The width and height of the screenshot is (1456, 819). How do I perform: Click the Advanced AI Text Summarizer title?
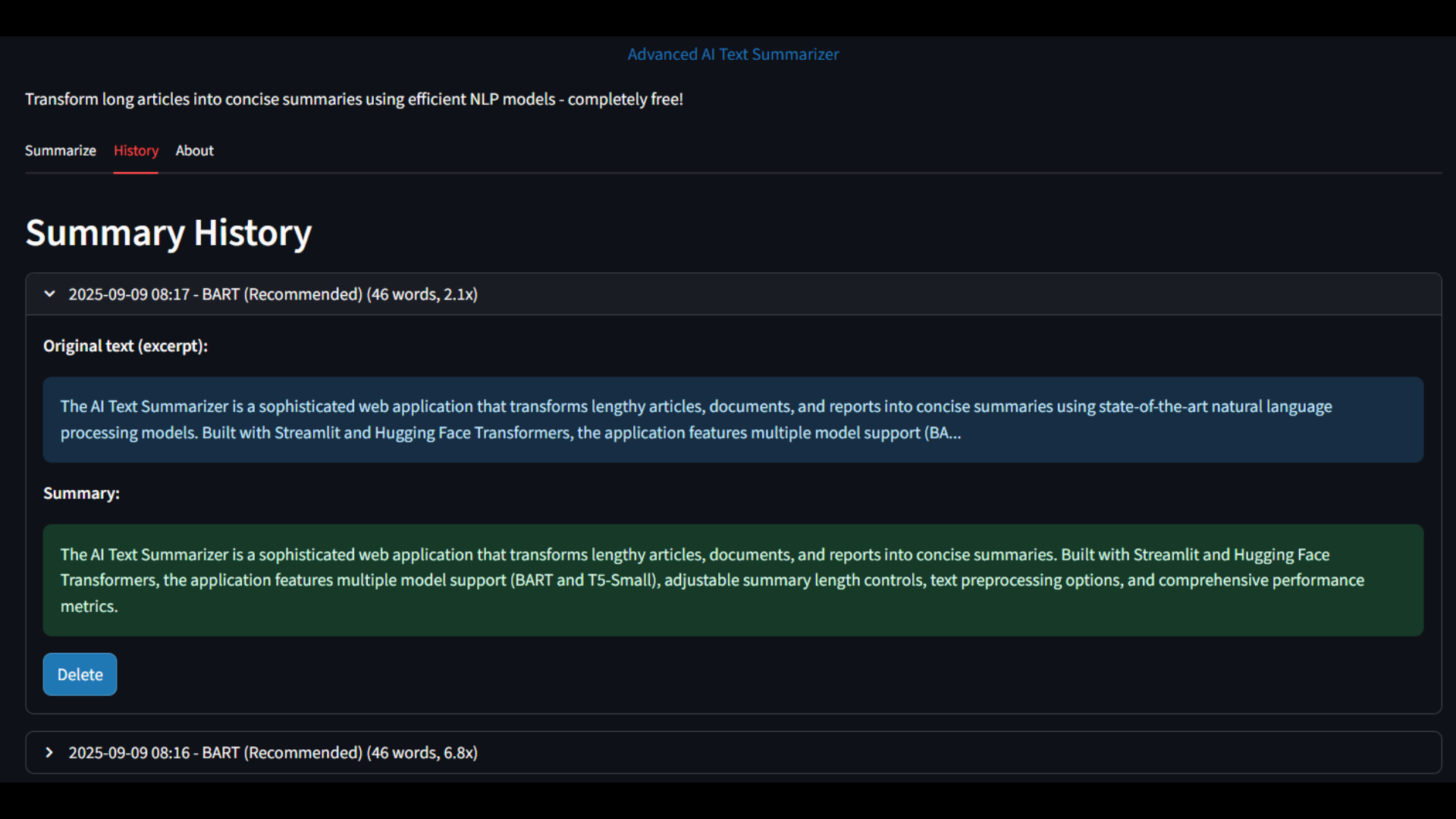(733, 55)
